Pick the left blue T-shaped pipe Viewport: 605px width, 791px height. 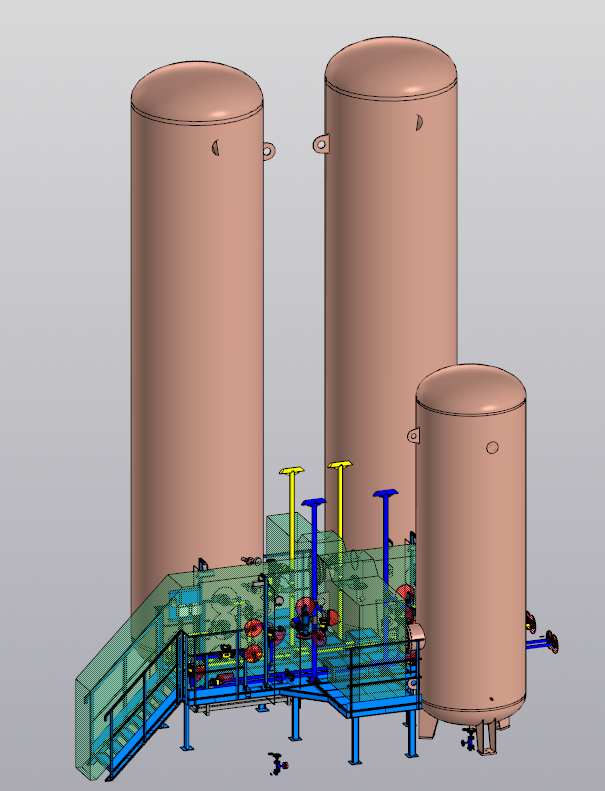(x=315, y=540)
